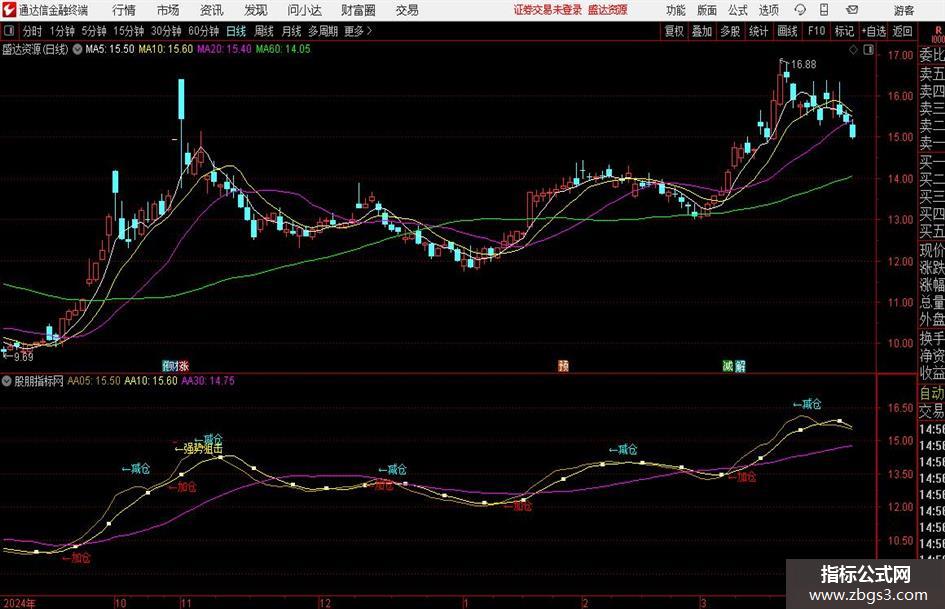Open the 行情 menu

[124, 10]
